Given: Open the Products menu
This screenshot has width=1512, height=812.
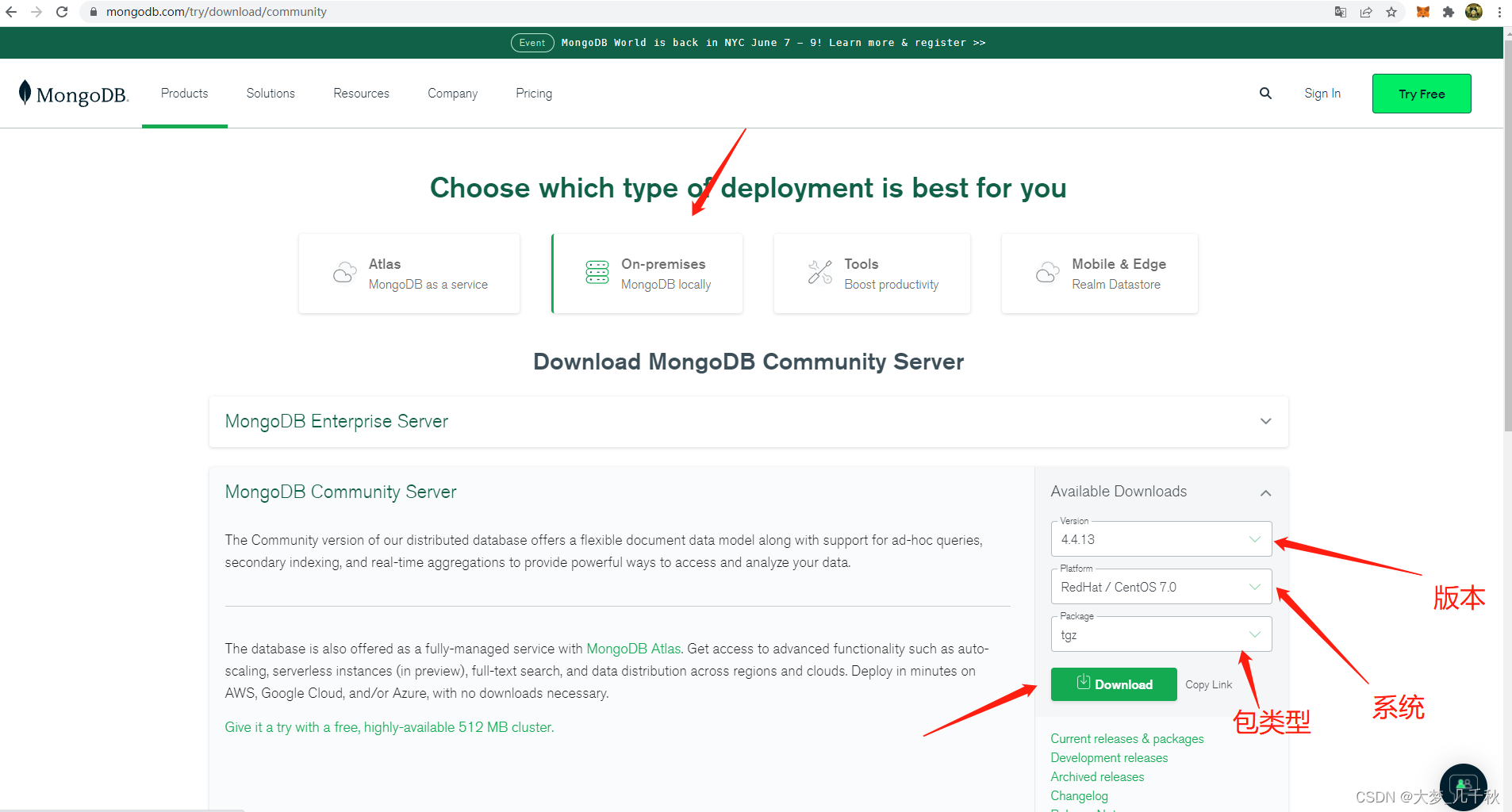Looking at the screenshot, I should tap(185, 94).
